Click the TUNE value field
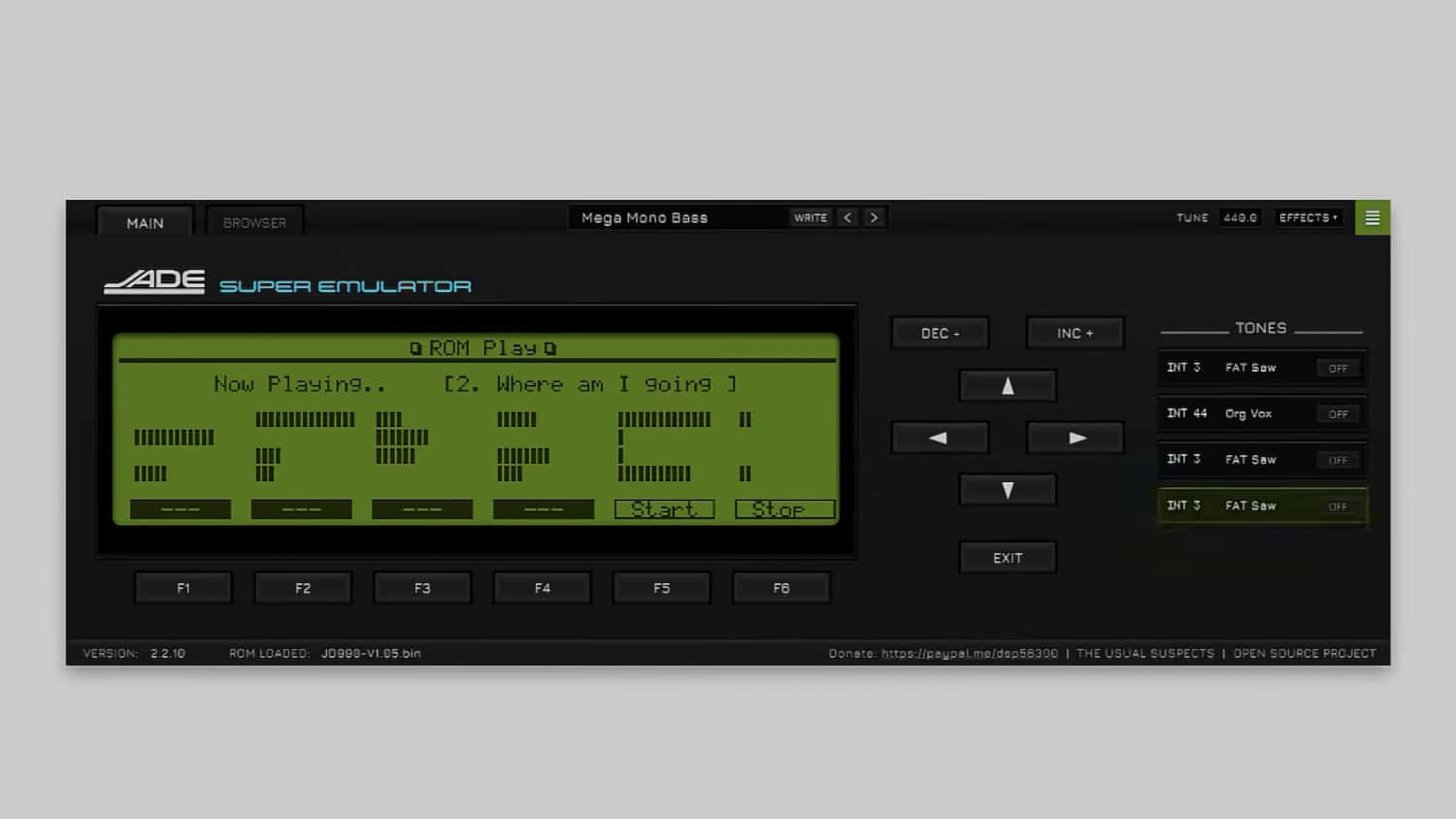 1240,217
